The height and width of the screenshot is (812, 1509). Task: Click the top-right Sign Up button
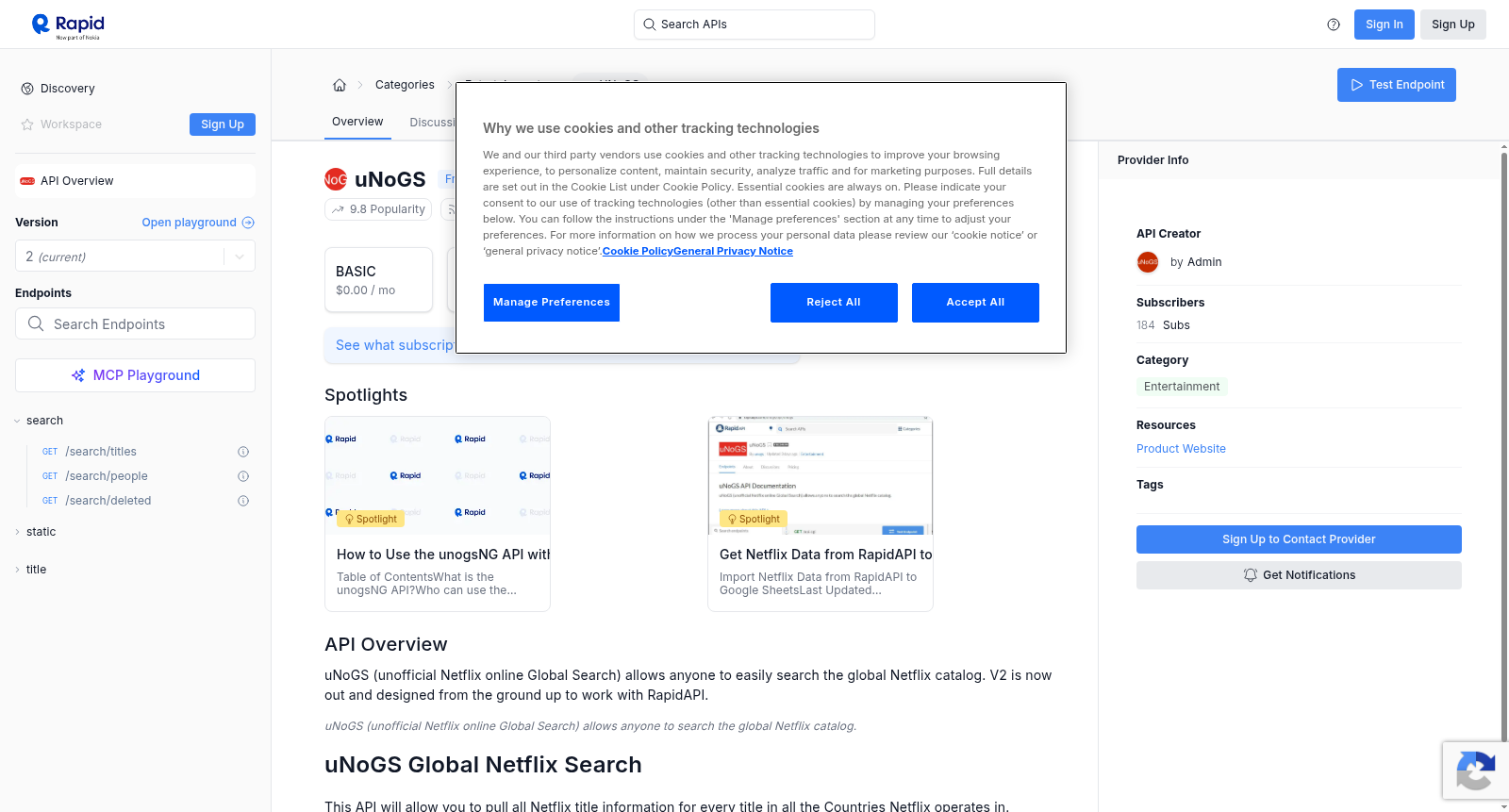(x=1453, y=25)
